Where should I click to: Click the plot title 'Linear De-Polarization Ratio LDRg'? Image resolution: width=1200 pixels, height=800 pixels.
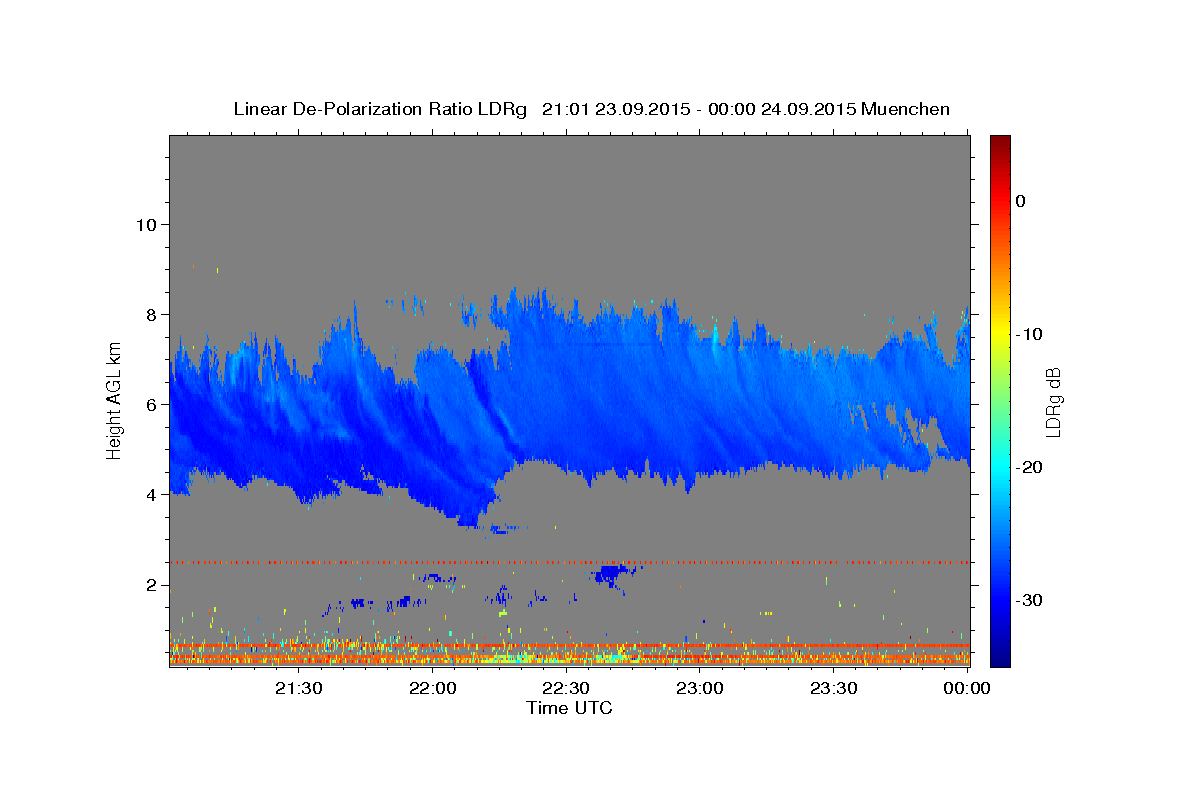tap(379, 109)
